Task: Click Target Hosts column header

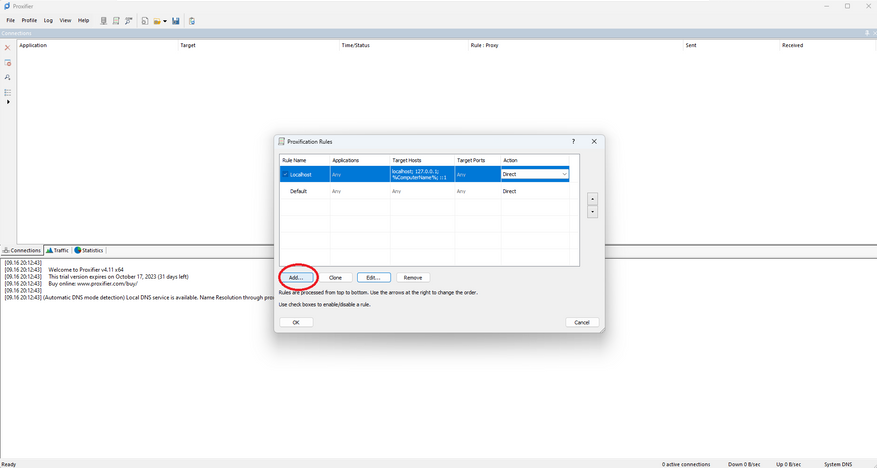Action: (422, 160)
